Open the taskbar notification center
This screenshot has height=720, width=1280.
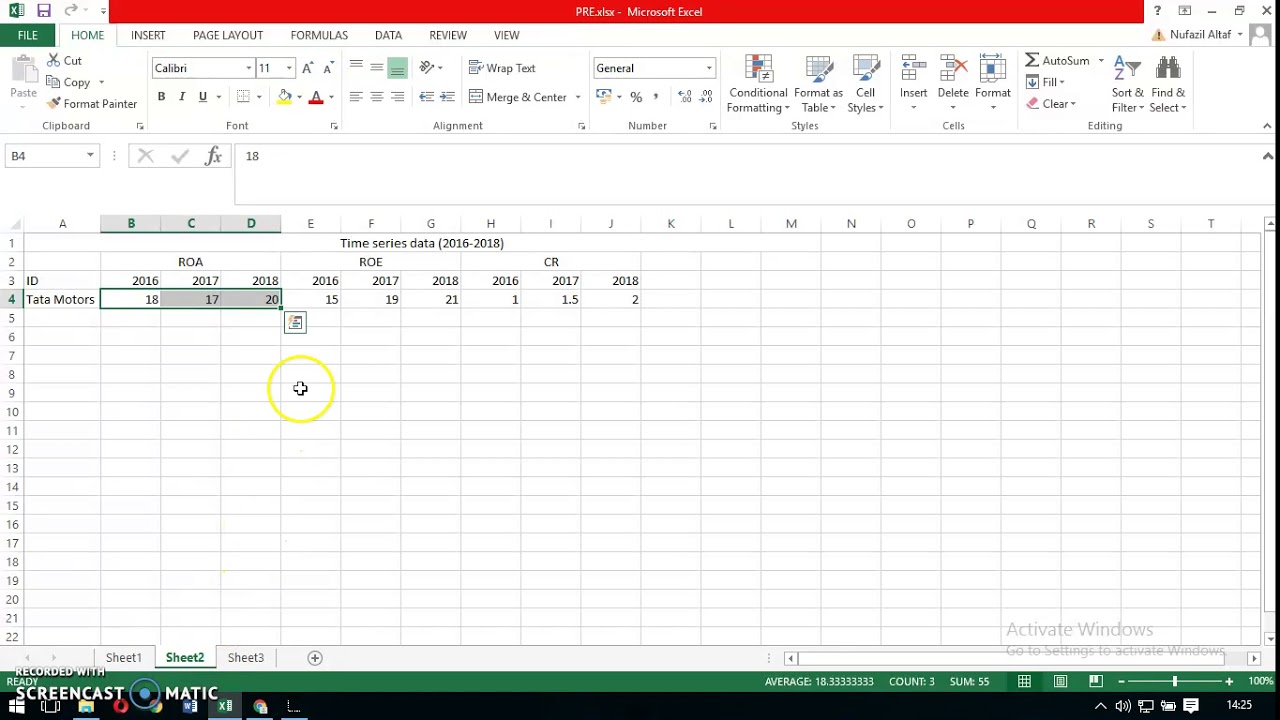click(x=1190, y=706)
